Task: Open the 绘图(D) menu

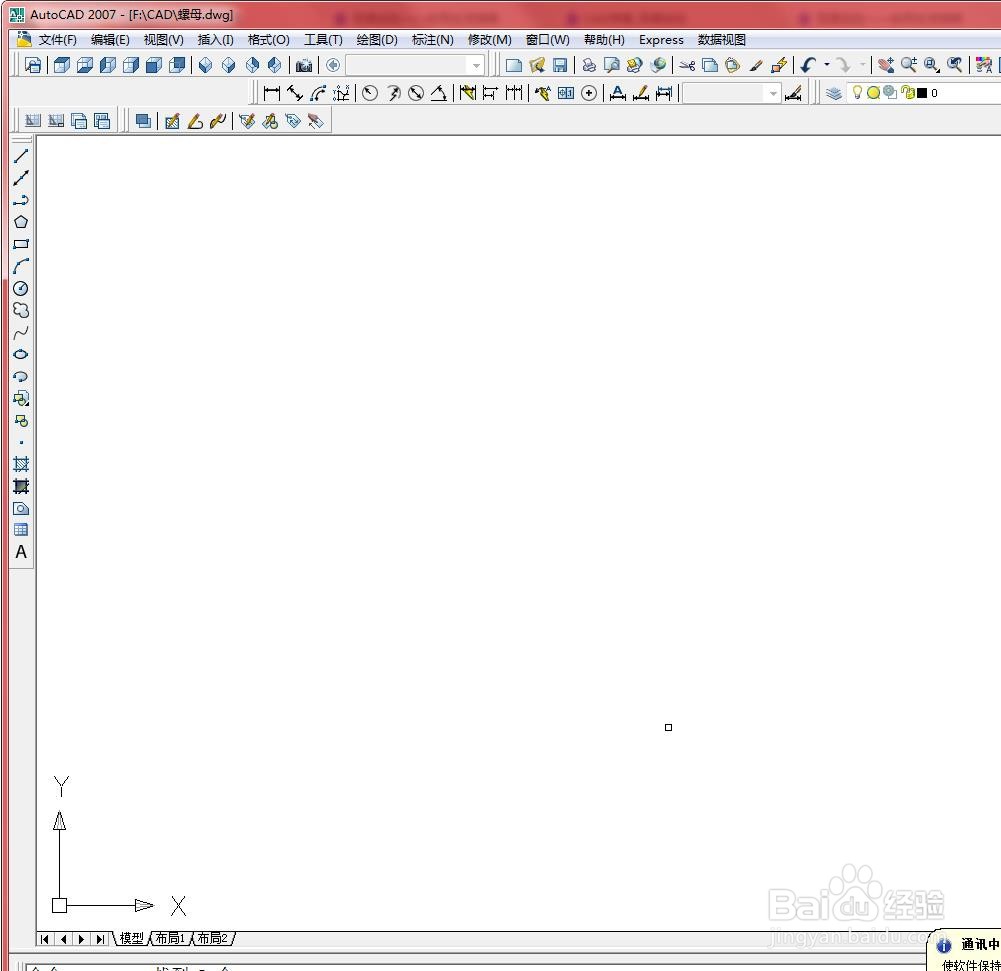Action: point(377,40)
